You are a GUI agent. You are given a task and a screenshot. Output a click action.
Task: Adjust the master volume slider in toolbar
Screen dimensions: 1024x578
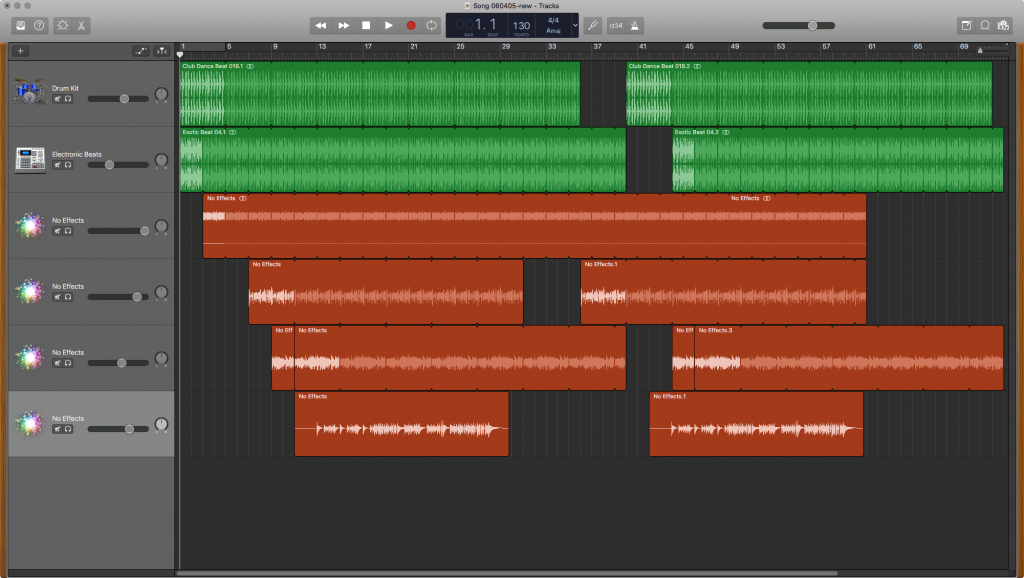799,25
